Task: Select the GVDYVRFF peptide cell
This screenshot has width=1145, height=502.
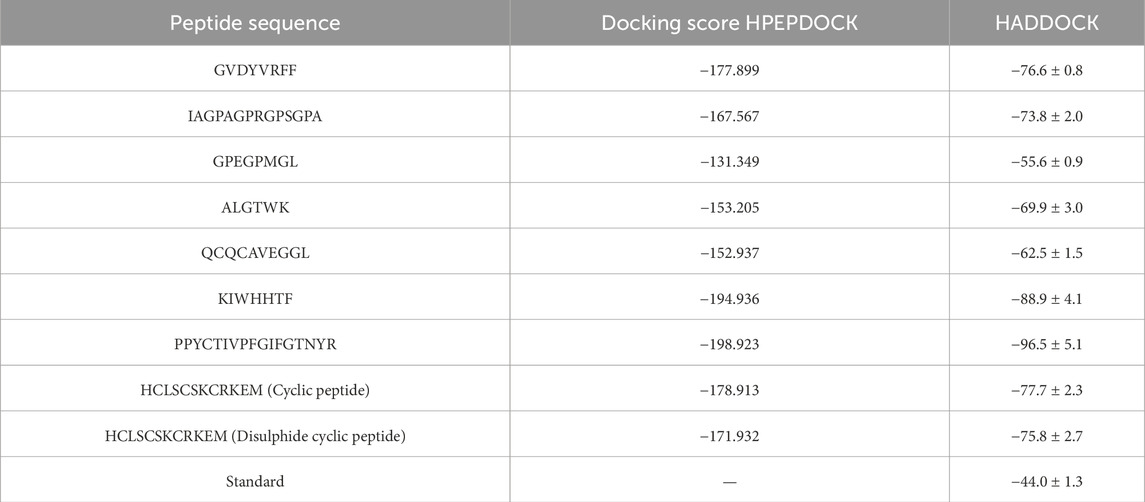Action: (x=255, y=70)
